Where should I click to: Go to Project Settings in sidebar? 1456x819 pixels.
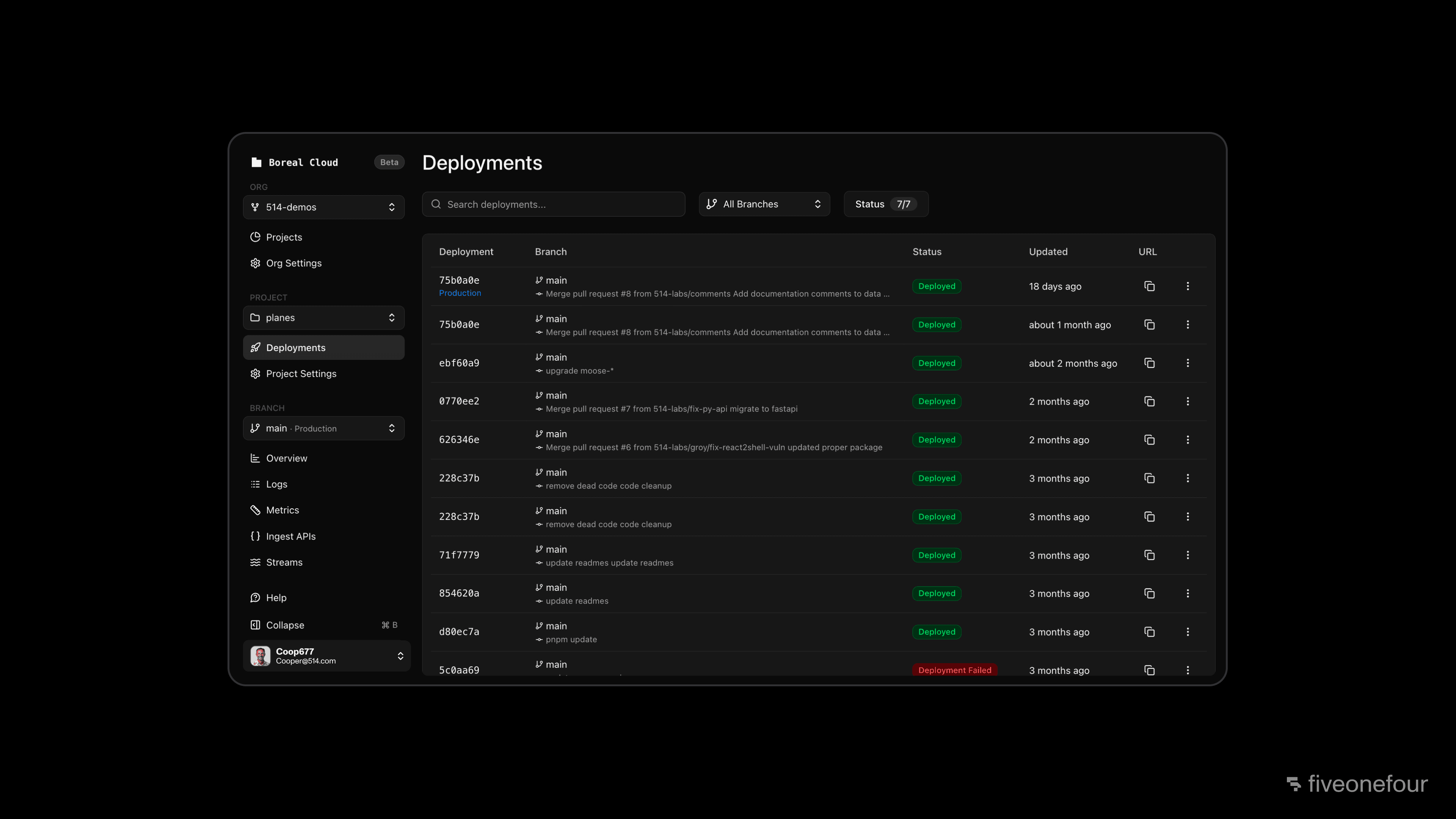(x=301, y=373)
